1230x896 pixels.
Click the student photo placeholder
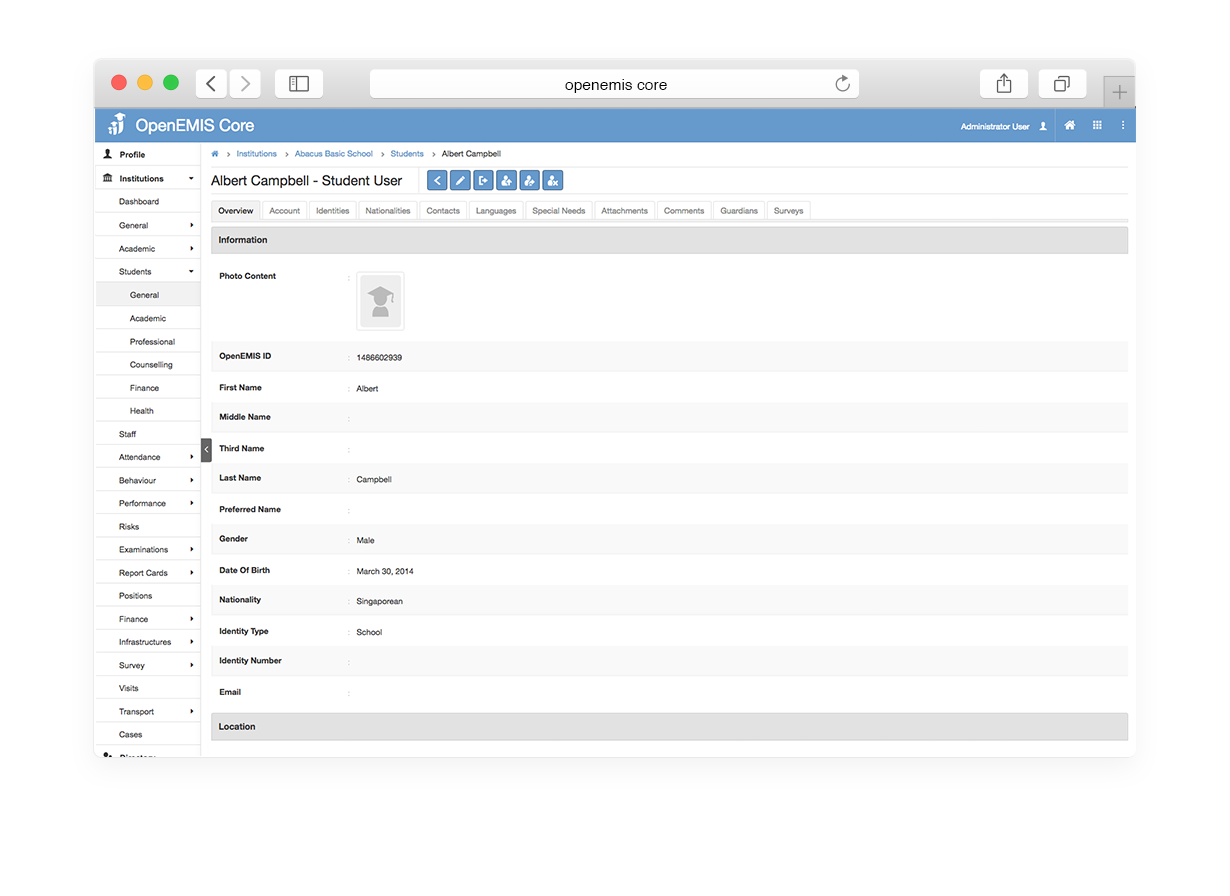coord(380,301)
